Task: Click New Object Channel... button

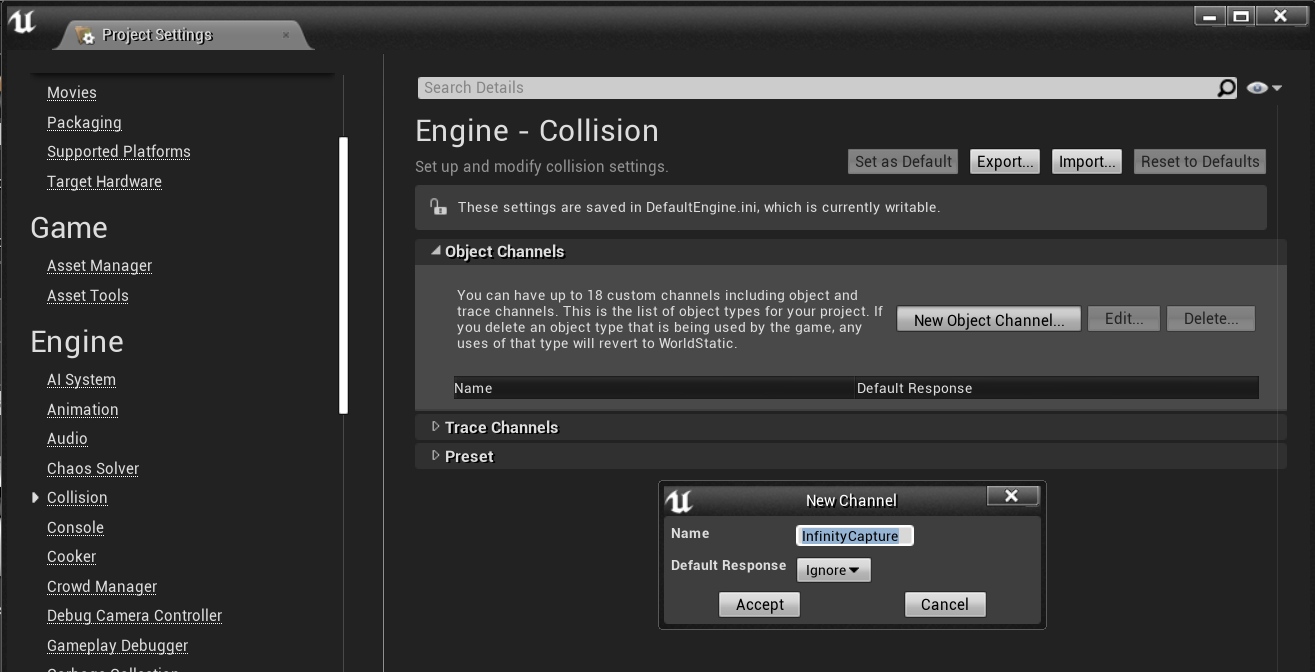Action: pyautogui.click(x=989, y=320)
